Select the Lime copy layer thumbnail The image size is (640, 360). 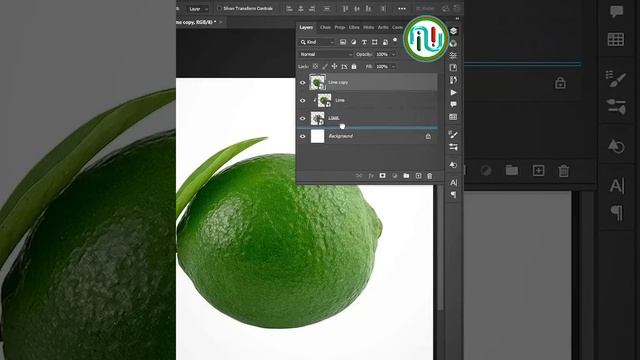pyautogui.click(x=317, y=82)
